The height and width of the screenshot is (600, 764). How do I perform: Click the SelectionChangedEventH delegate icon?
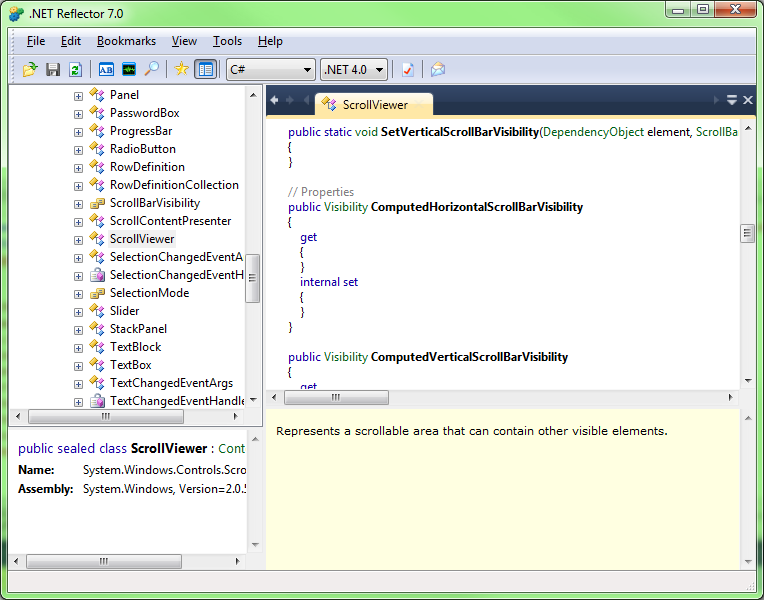97,275
